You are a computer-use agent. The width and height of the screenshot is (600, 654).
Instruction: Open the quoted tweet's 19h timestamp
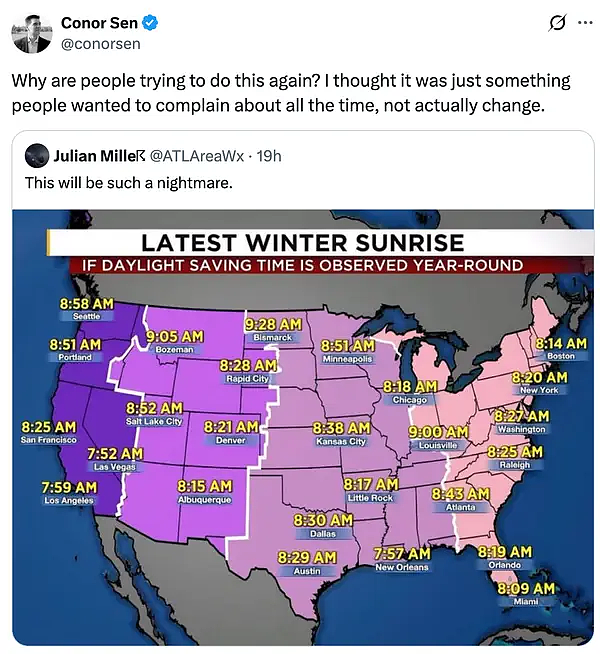(x=269, y=156)
